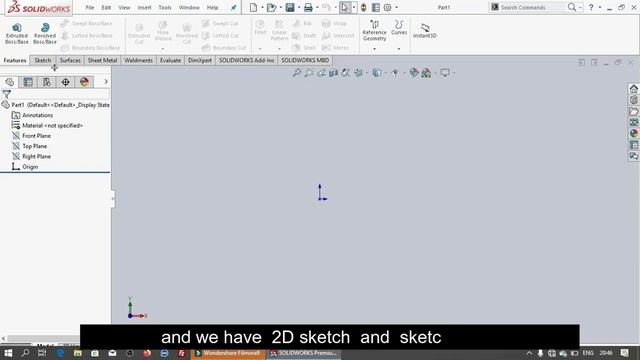The width and height of the screenshot is (640, 360).
Task: Open the PropertyManager tab
Action: click(28, 82)
